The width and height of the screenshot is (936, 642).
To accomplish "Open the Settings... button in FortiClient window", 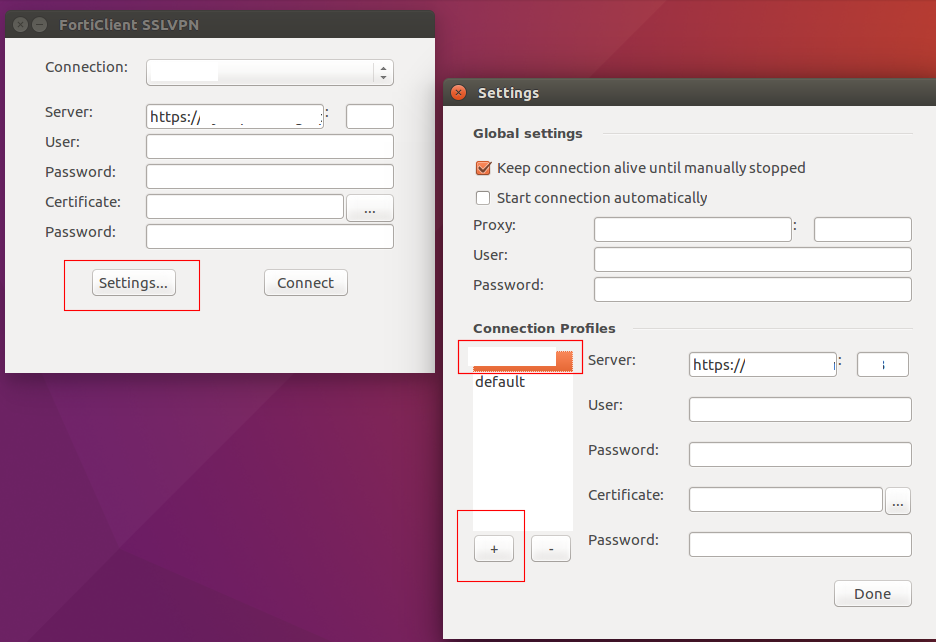I will coord(134,282).
